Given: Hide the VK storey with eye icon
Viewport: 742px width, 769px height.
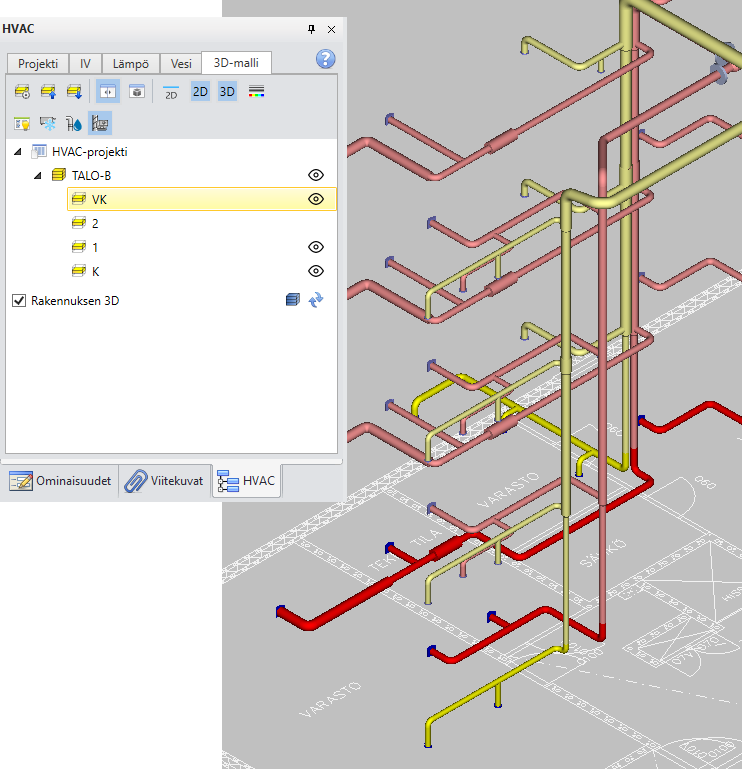Looking at the screenshot, I should [316, 199].
